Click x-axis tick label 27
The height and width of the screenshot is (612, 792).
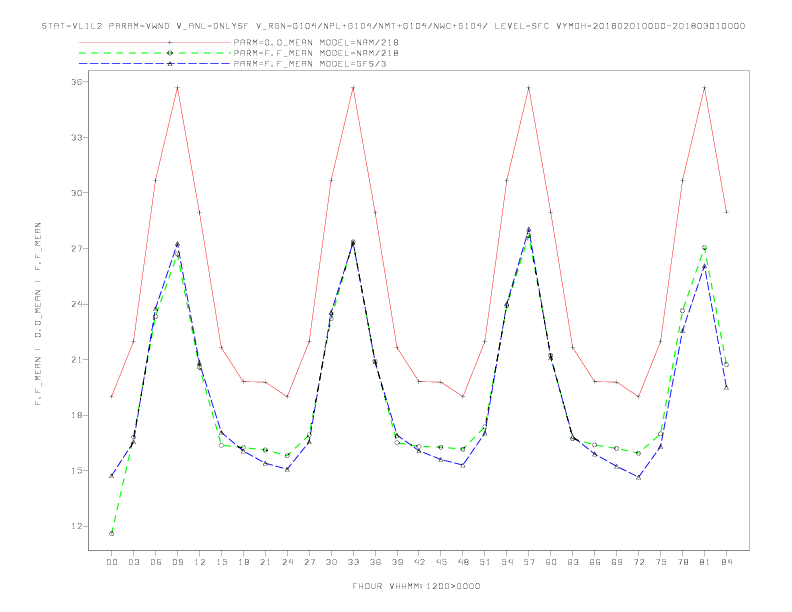(x=309, y=562)
